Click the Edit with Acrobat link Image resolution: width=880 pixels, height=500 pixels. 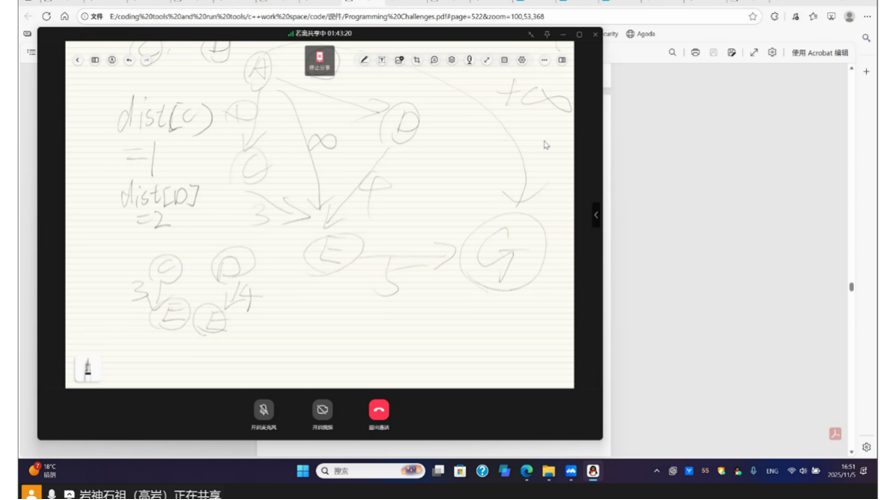point(819,52)
